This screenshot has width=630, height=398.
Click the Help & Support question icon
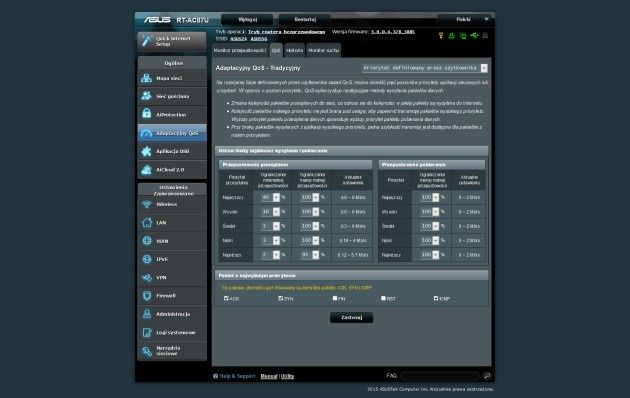coord(215,376)
